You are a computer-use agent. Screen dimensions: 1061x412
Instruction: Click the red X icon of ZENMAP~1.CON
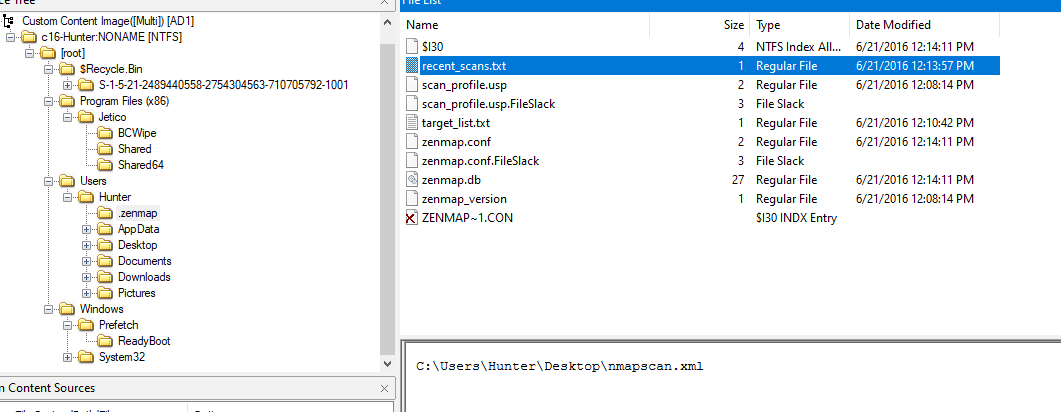click(x=414, y=217)
